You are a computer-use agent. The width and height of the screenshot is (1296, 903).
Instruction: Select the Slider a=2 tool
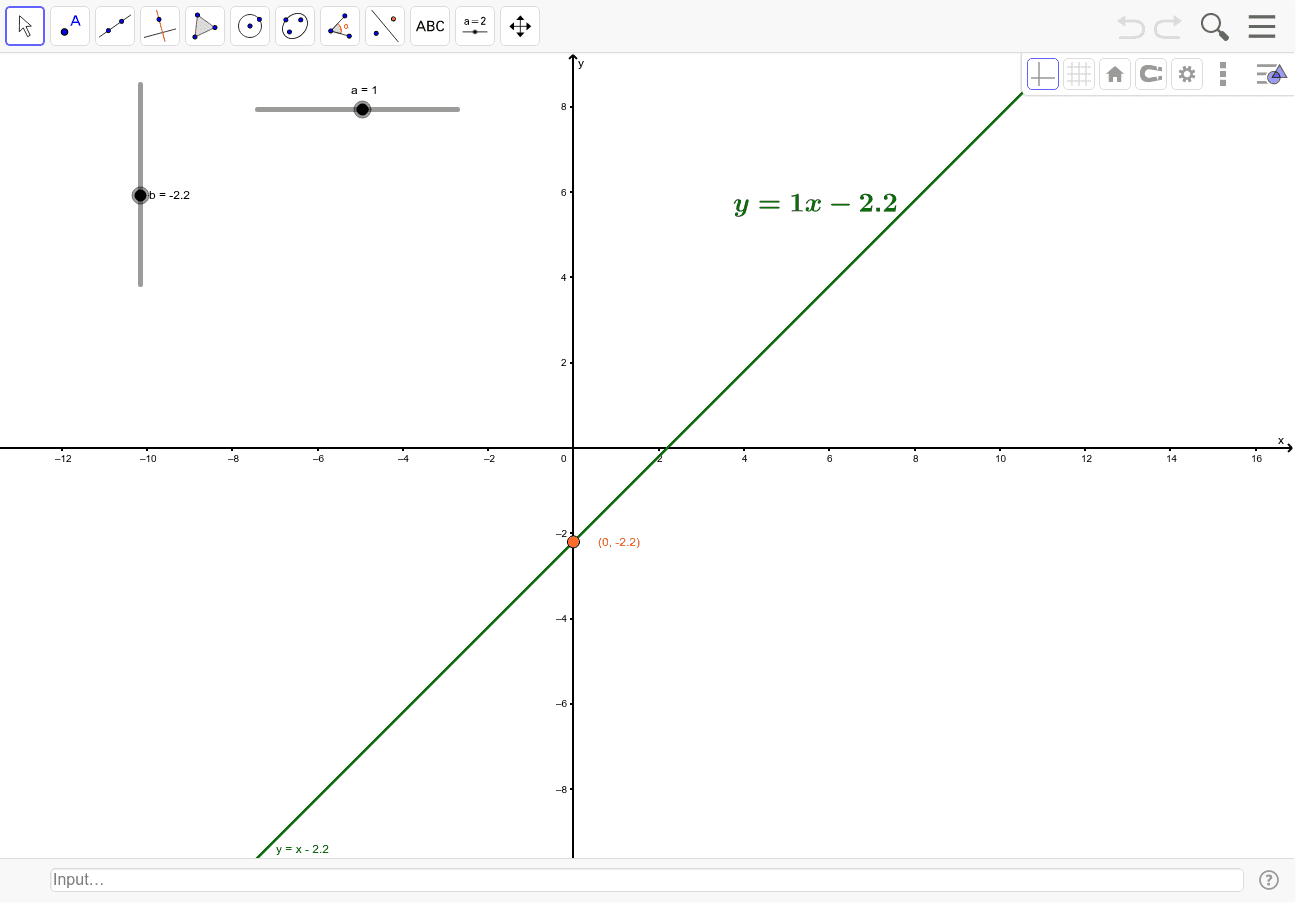pos(475,26)
